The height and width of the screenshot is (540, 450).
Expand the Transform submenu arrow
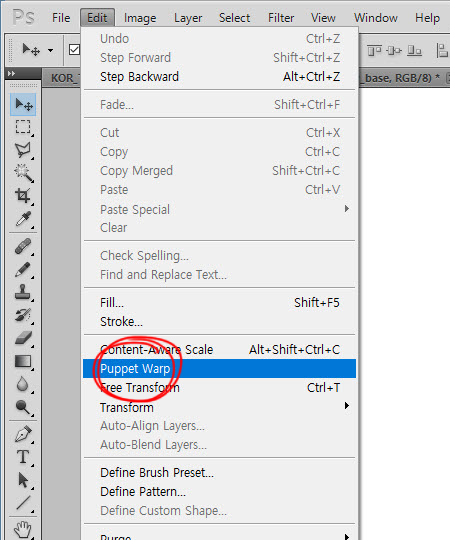pos(347,406)
